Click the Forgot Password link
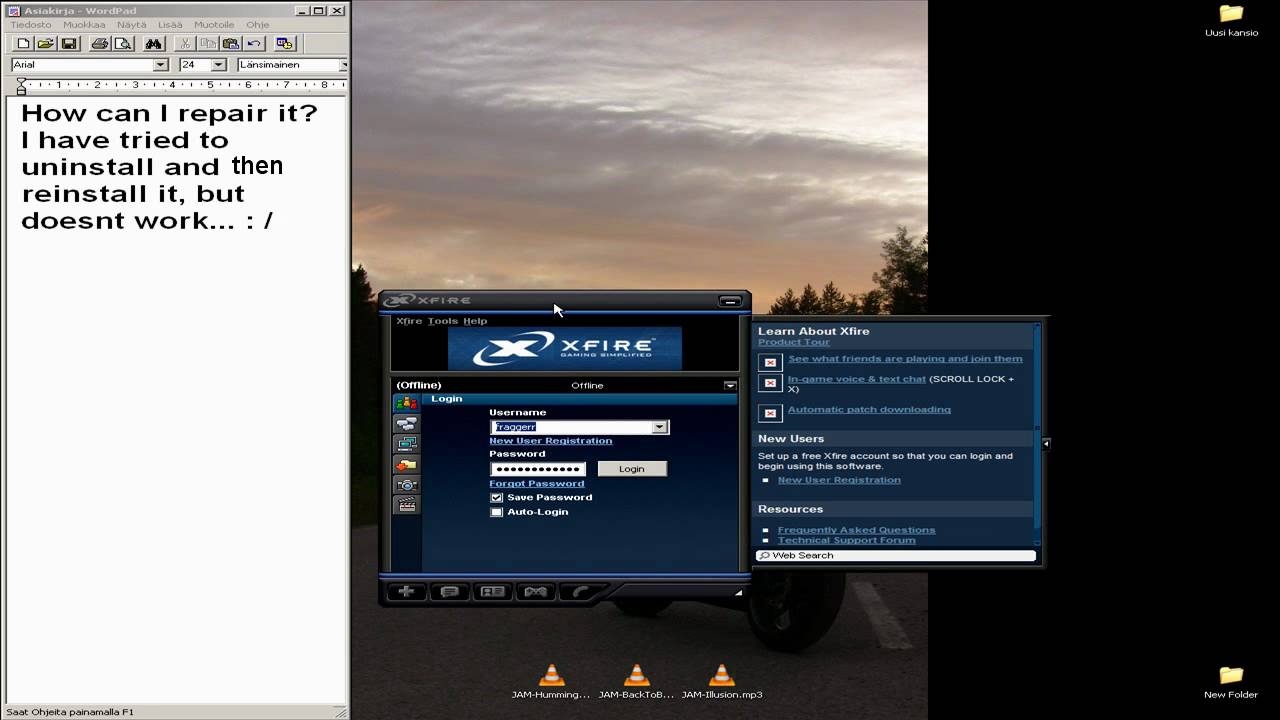1280x720 pixels. coord(537,484)
